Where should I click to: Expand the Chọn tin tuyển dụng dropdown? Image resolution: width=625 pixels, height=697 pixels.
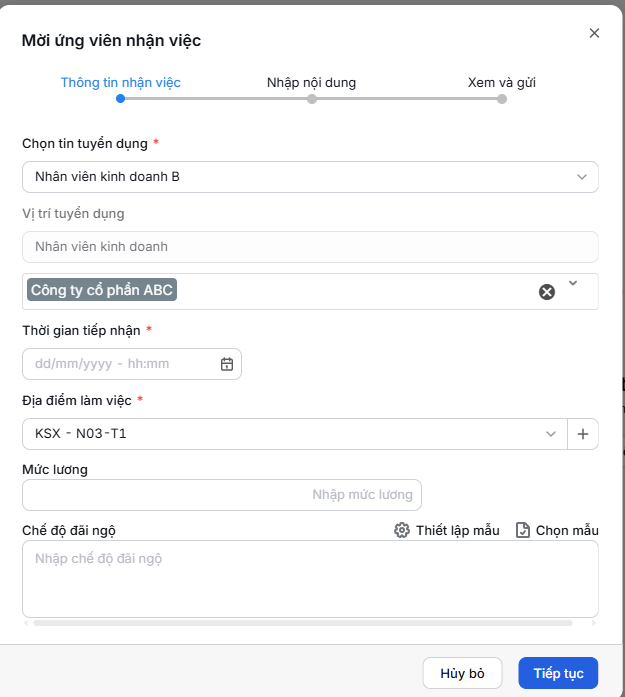coord(581,177)
